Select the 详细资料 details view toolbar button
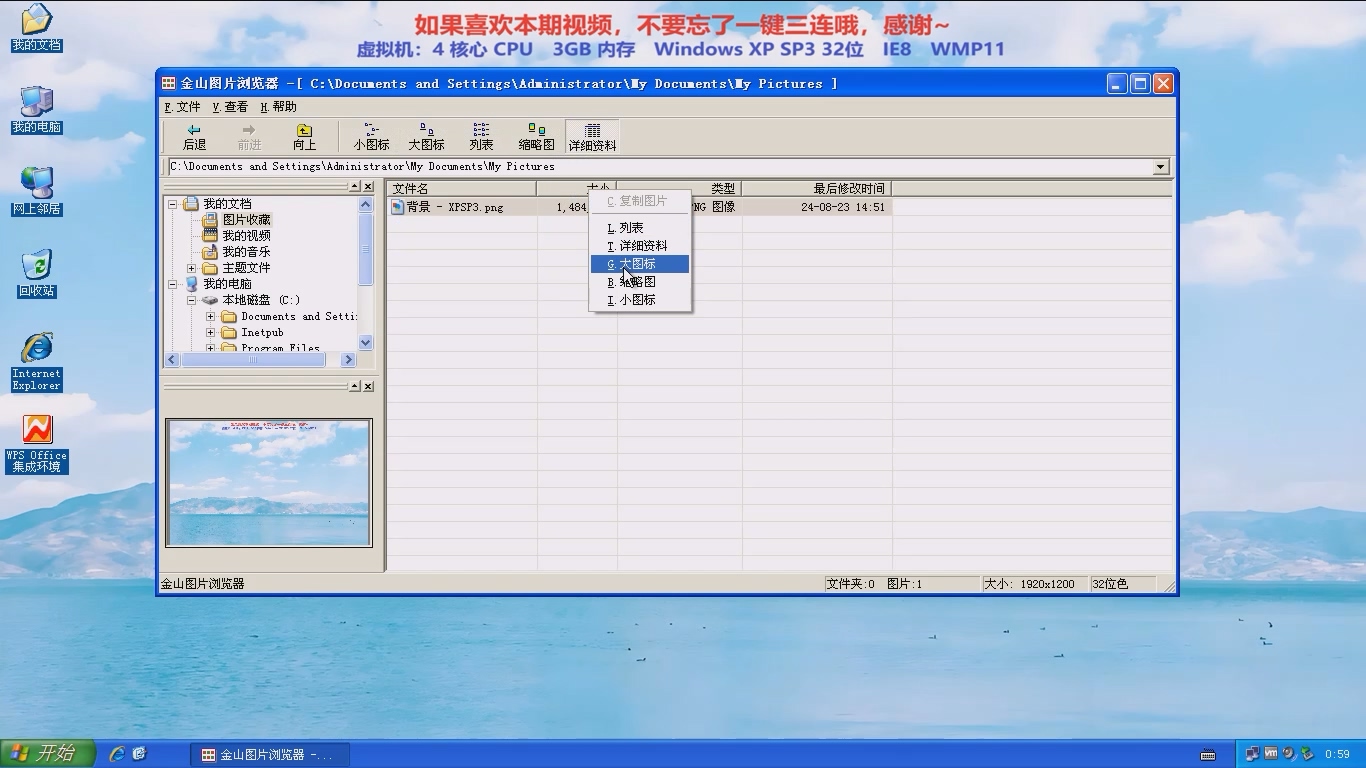 [x=592, y=137]
